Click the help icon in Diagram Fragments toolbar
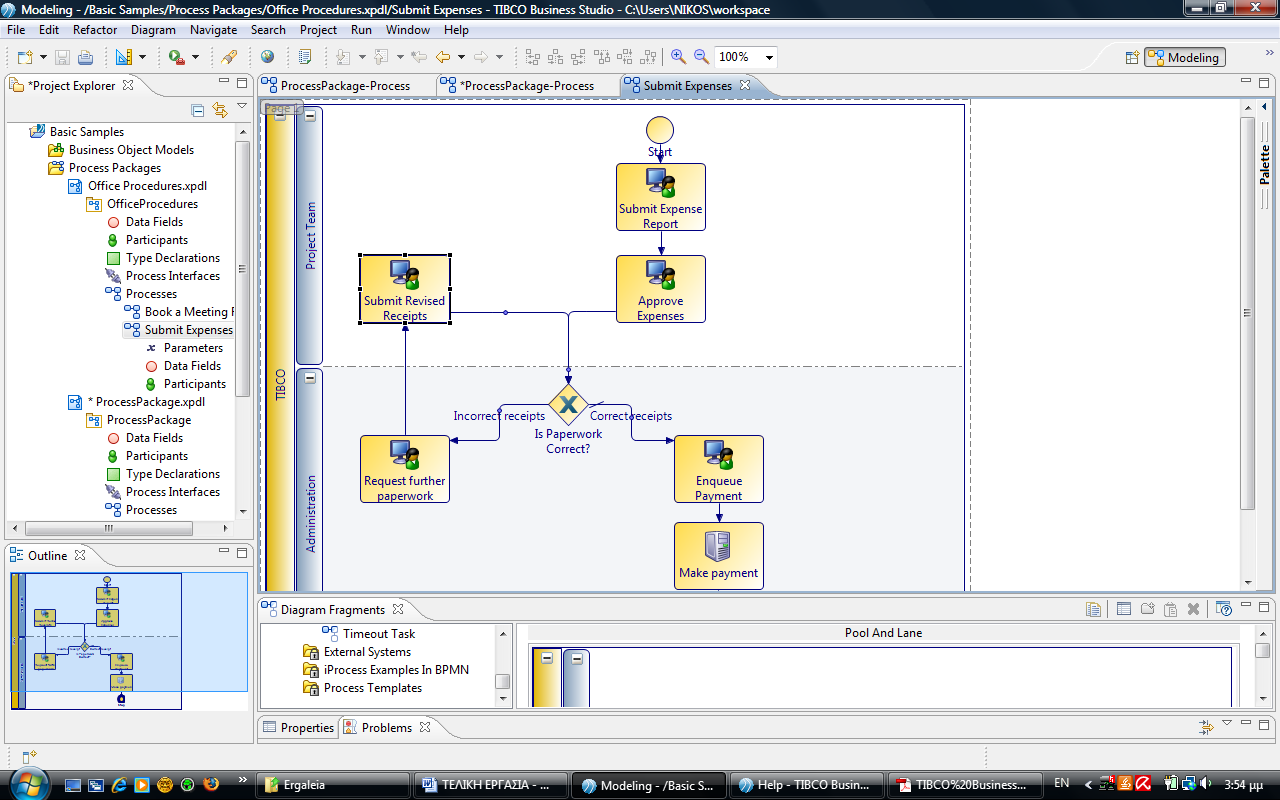The image size is (1280, 800). point(1224,609)
